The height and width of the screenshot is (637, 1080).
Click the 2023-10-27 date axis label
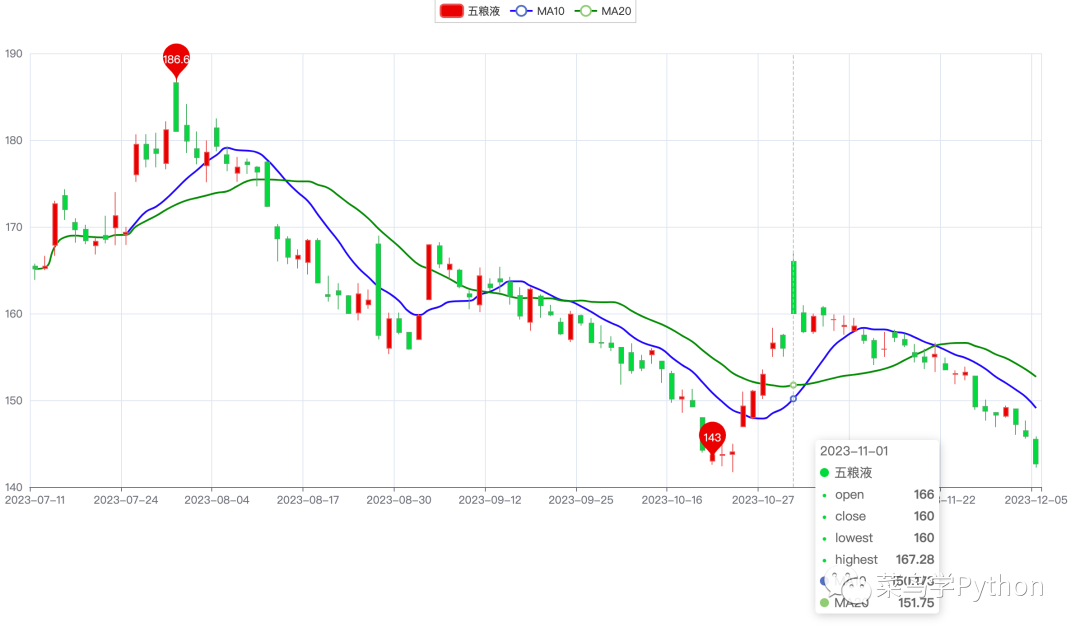click(x=762, y=500)
